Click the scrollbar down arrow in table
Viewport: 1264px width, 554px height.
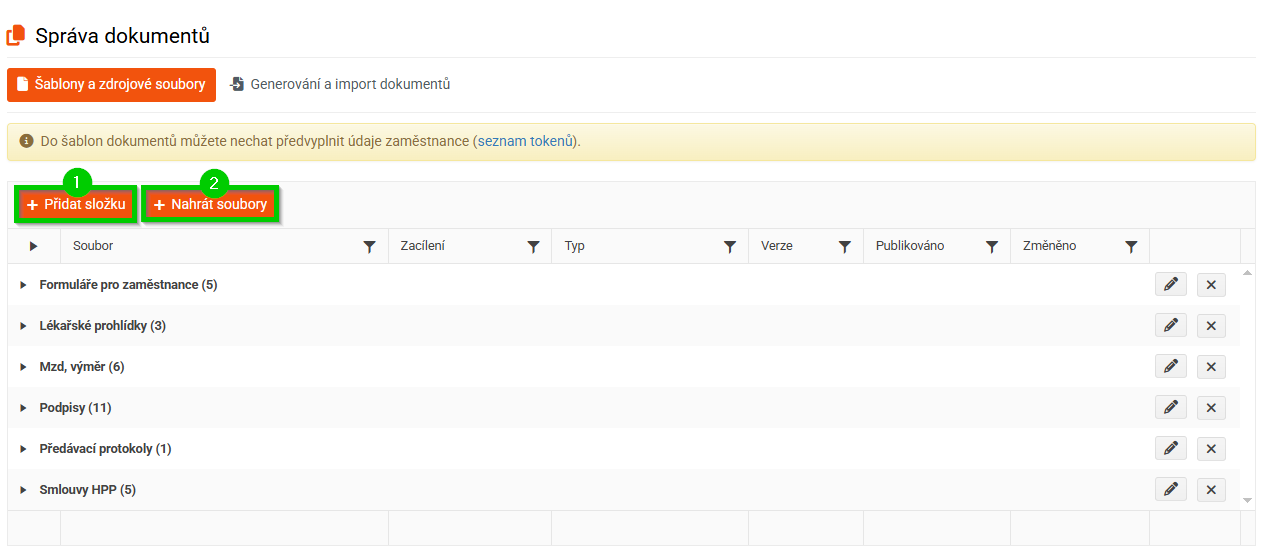(1247, 499)
